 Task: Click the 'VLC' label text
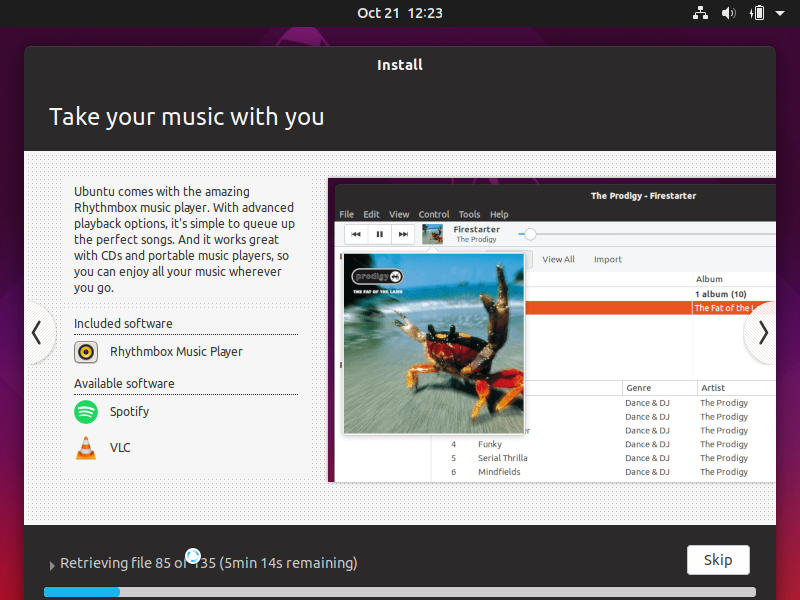pyautogui.click(x=120, y=448)
